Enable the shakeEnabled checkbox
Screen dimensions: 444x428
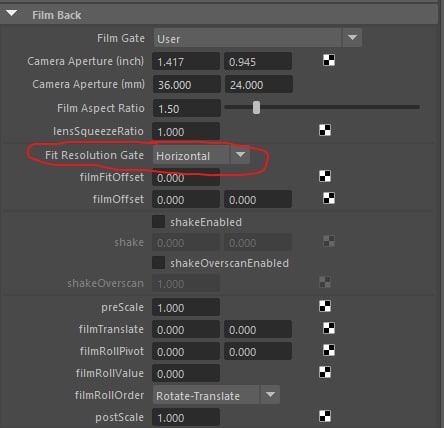click(158, 222)
